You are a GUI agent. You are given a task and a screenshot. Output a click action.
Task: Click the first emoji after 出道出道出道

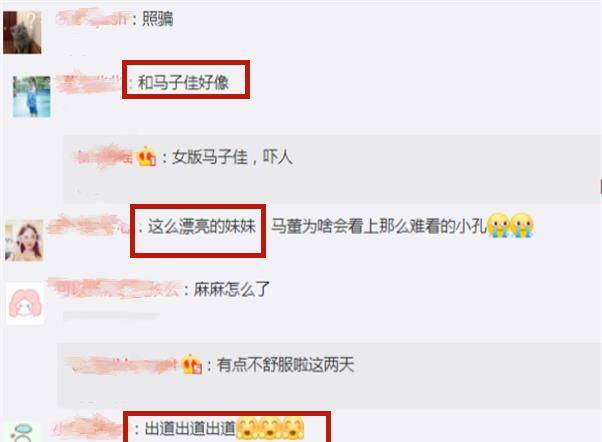tap(247, 429)
